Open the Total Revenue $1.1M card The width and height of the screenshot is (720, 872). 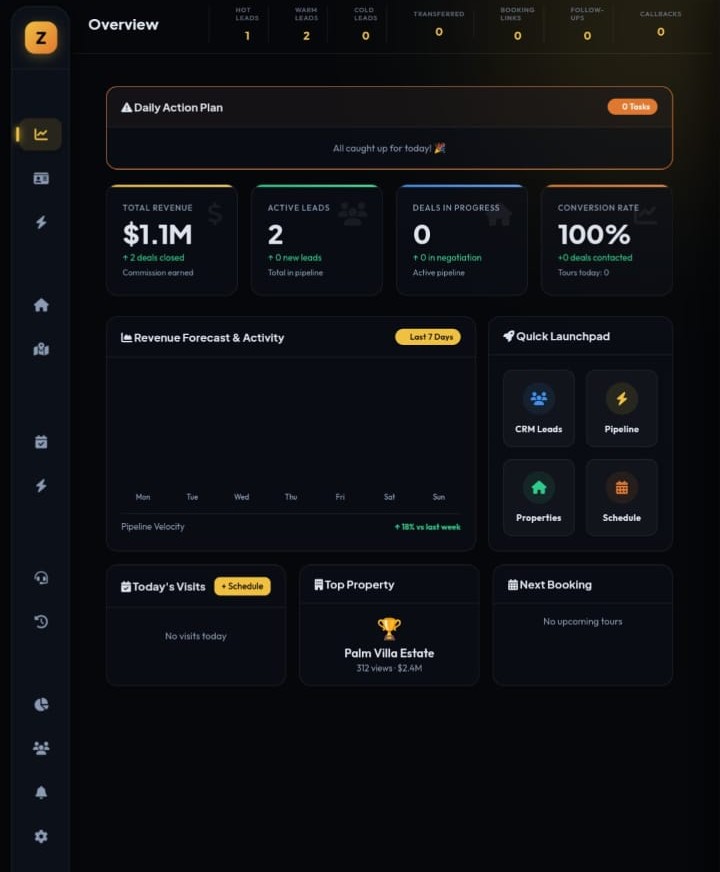click(x=172, y=240)
